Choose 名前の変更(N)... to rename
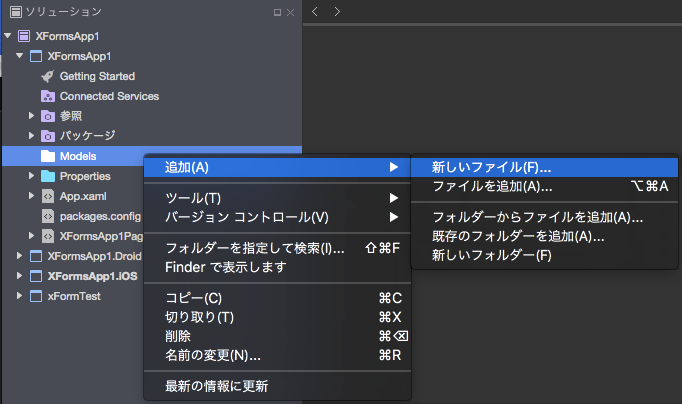The image size is (682, 404). pos(277,355)
